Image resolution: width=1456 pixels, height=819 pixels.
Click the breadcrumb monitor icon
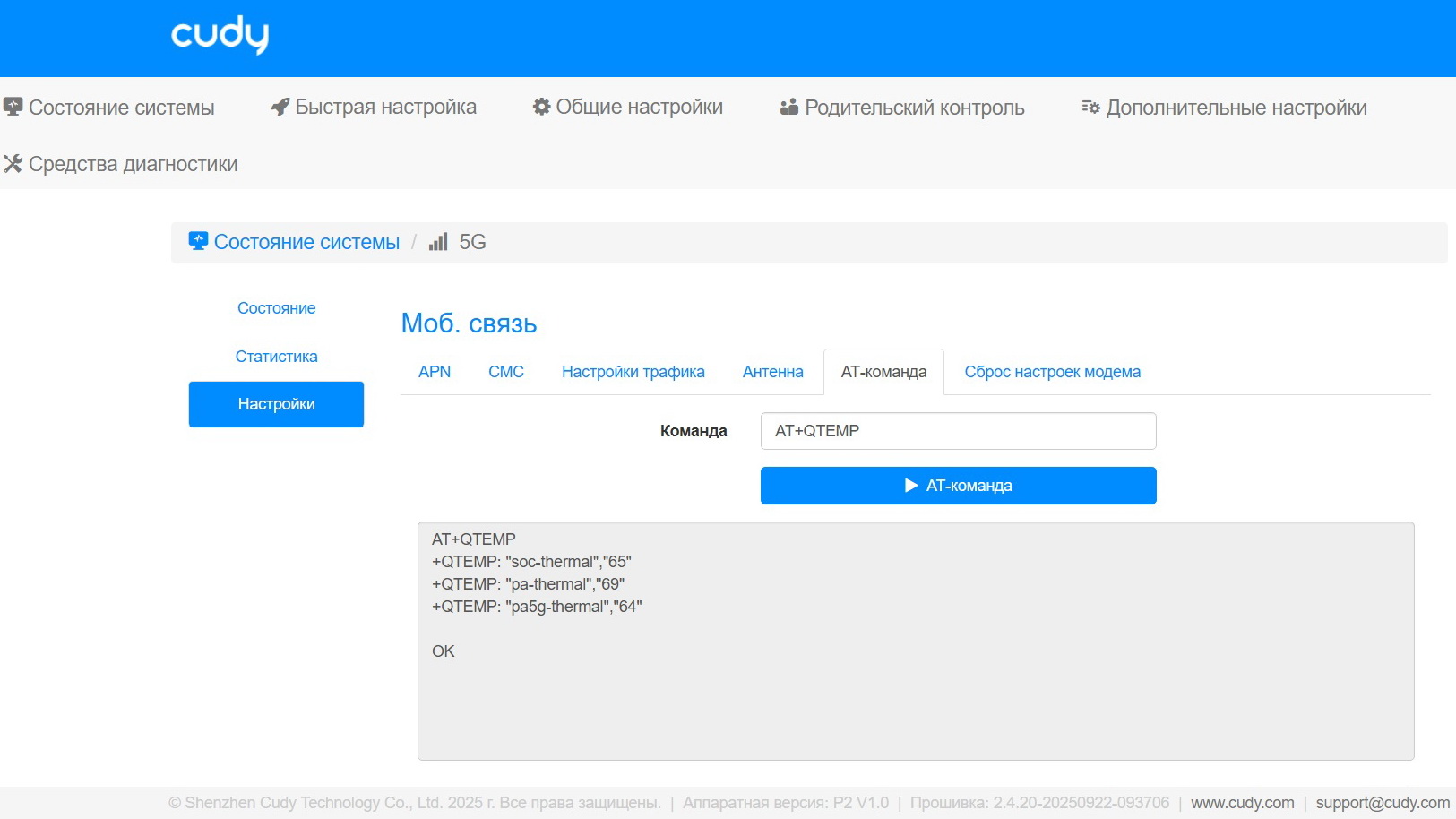(198, 241)
